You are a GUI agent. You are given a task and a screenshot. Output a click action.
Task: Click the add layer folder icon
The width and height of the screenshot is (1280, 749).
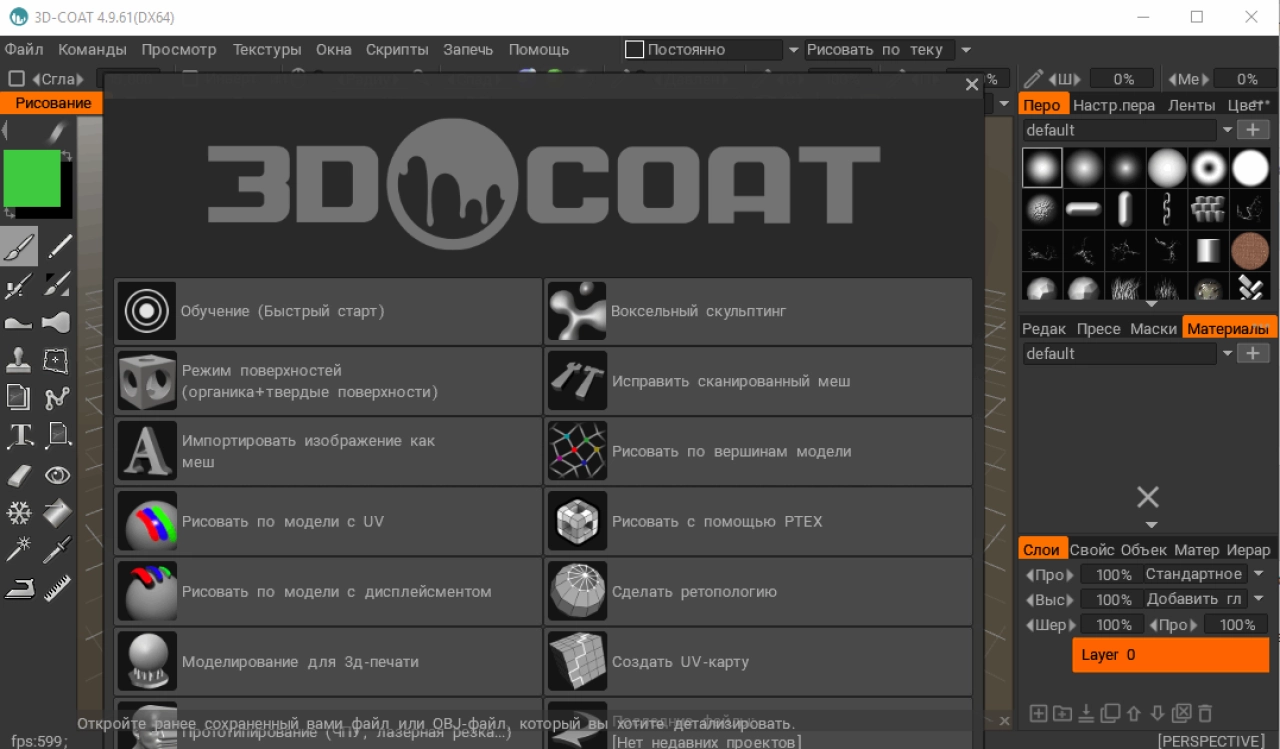click(x=1062, y=713)
